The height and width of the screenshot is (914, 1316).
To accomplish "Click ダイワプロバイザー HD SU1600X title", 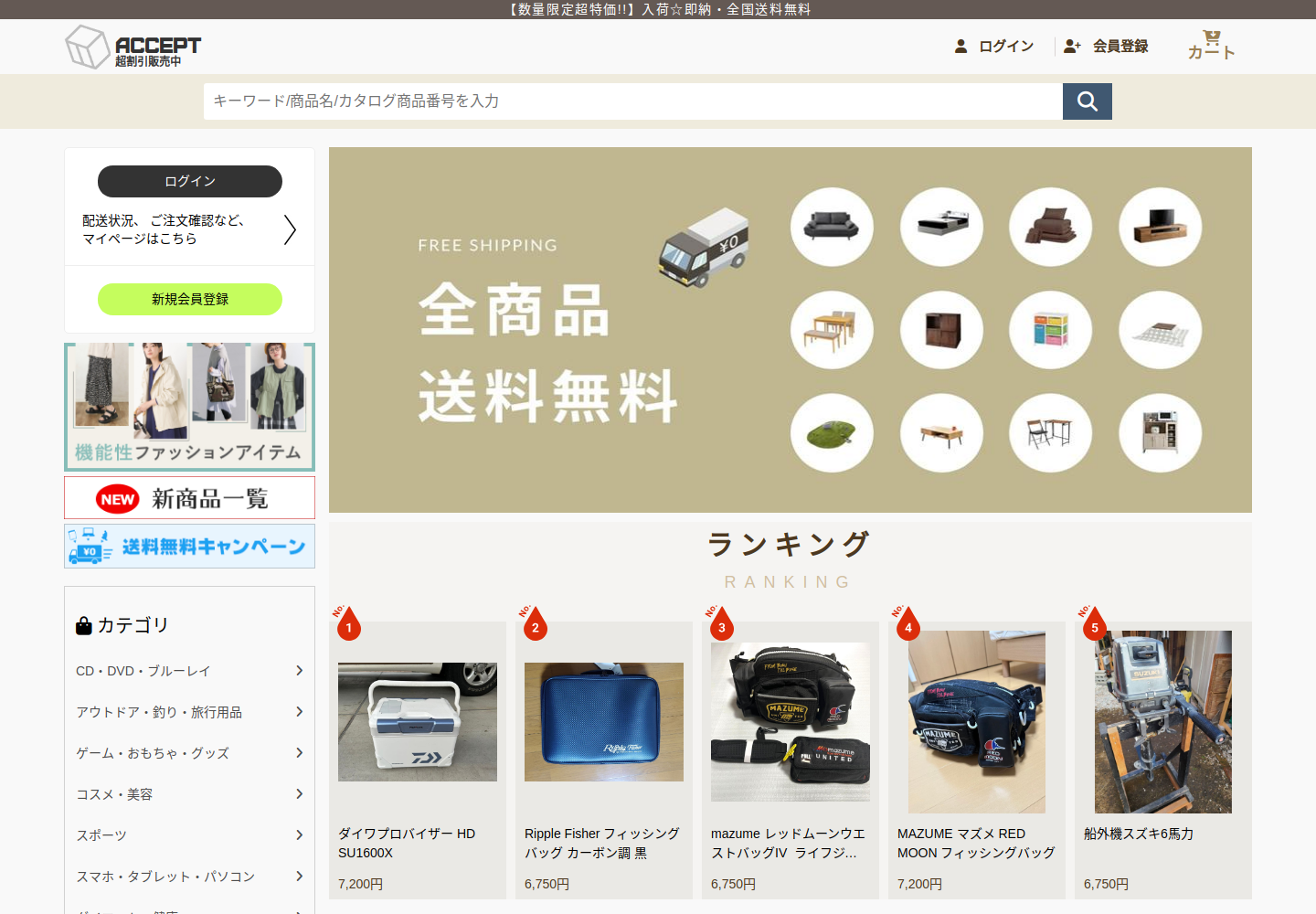I will (407, 843).
